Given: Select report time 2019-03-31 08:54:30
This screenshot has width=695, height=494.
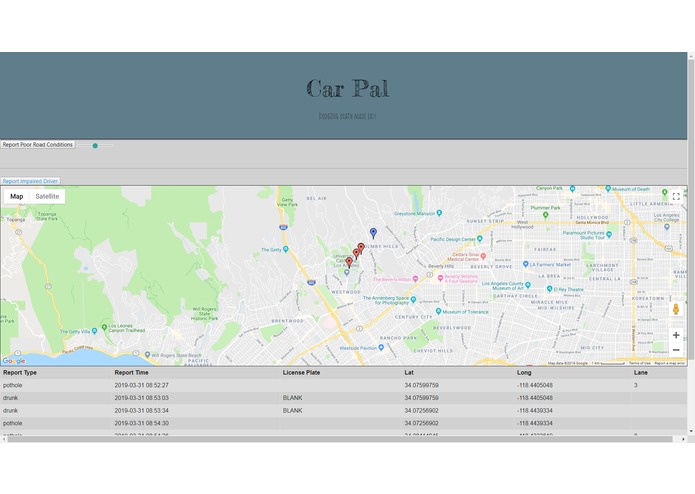Looking at the screenshot, I should pyautogui.click(x=141, y=424).
